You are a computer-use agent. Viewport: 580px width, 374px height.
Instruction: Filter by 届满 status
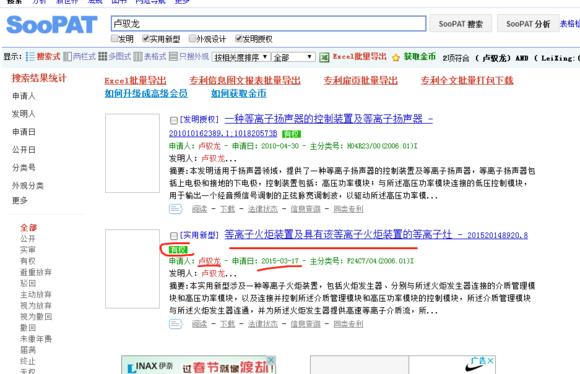click(28, 350)
